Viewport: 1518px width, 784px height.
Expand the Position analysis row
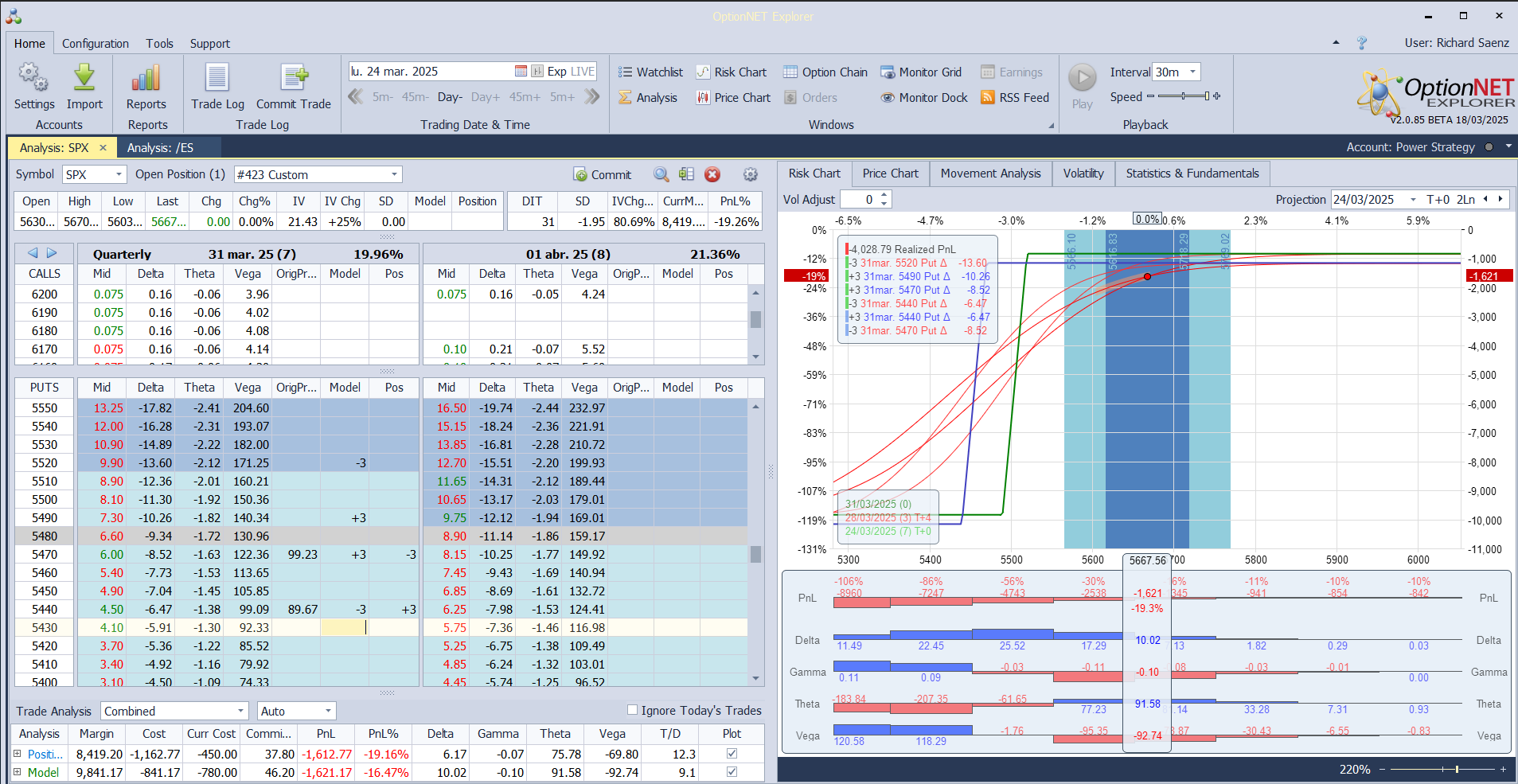(x=17, y=754)
